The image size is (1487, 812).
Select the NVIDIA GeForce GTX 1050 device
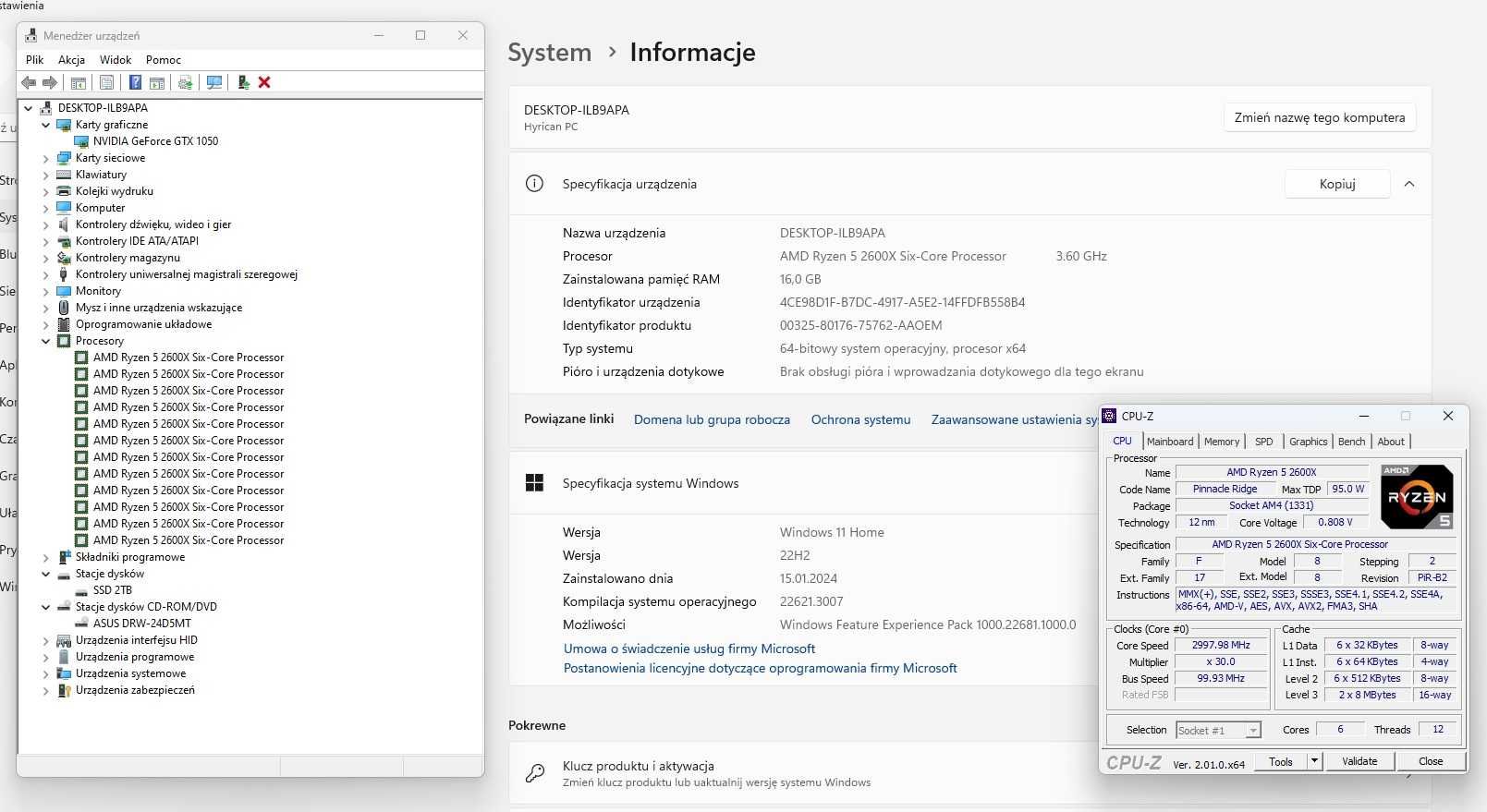(x=155, y=141)
